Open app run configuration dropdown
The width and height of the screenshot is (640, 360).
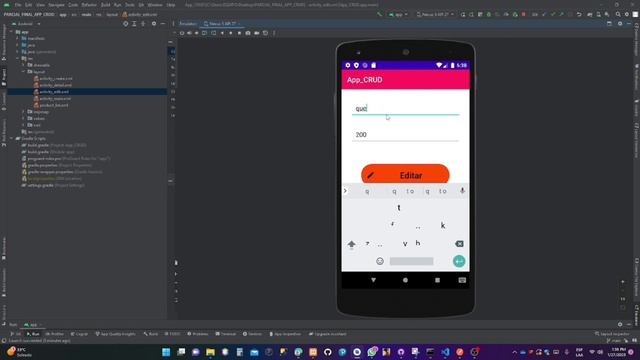coord(398,14)
